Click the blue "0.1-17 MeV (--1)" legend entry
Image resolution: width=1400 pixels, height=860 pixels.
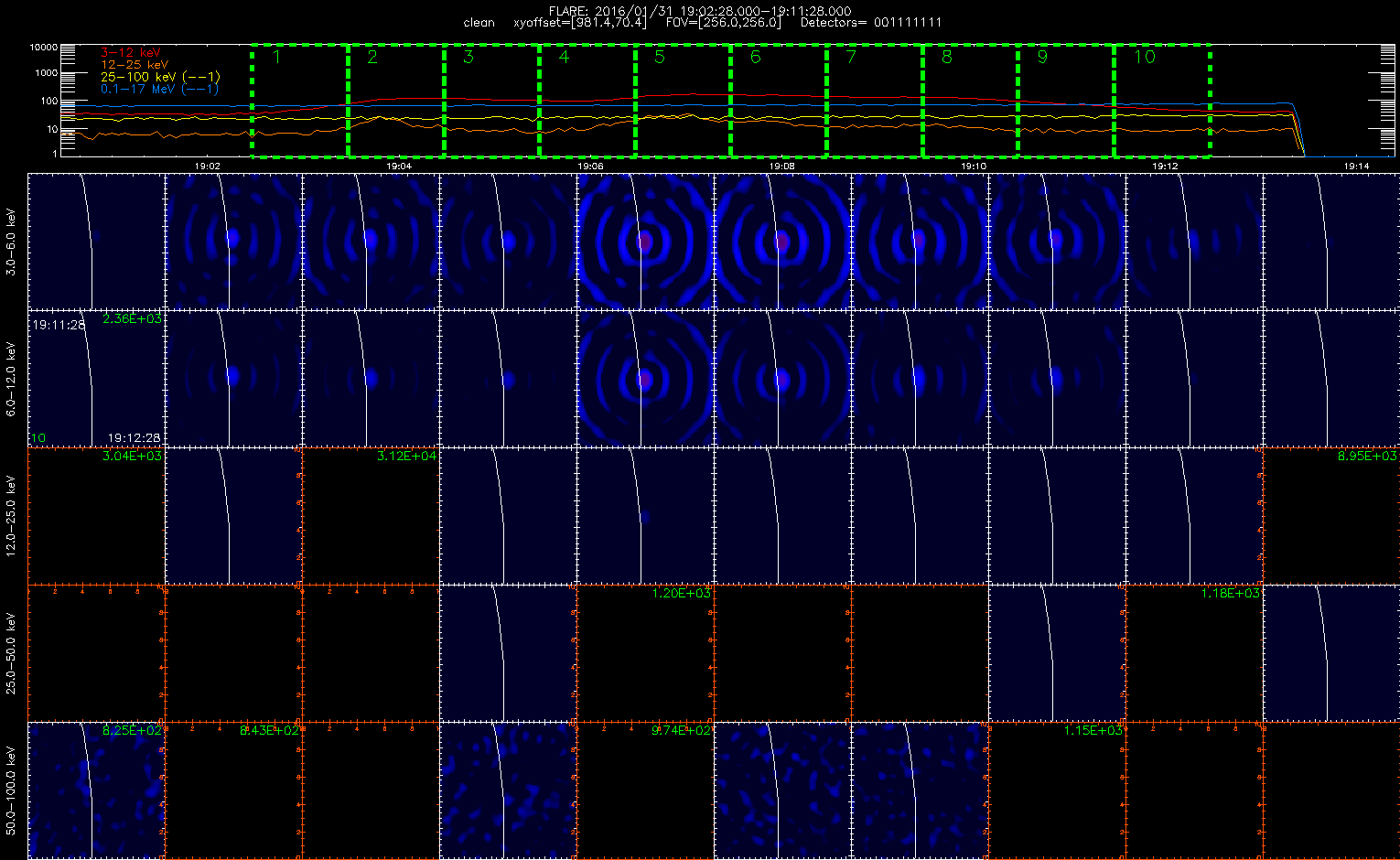pyautogui.click(x=159, y=89)
